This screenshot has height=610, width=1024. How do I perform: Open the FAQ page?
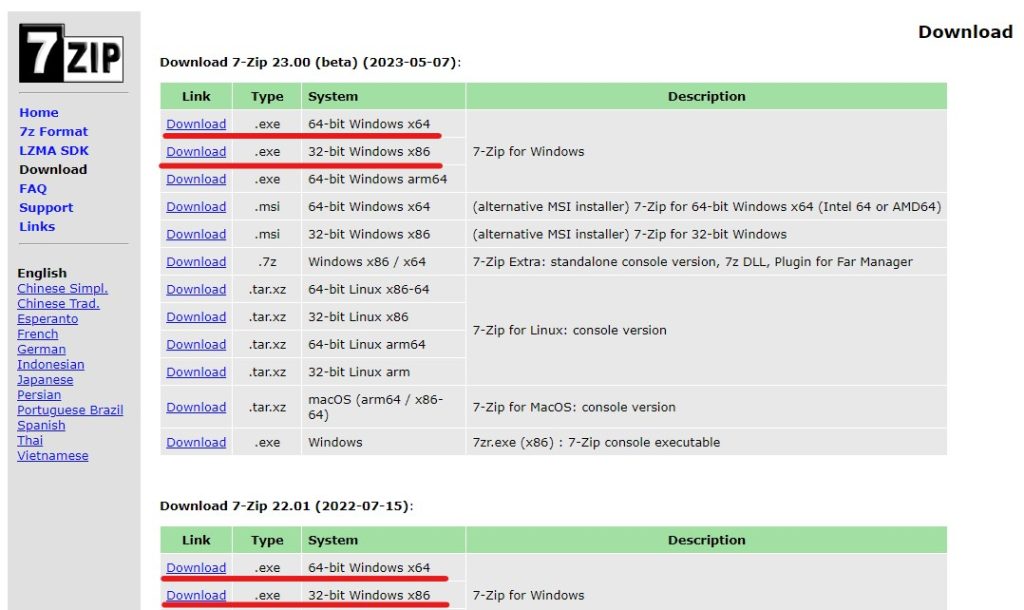coord(33,188)
